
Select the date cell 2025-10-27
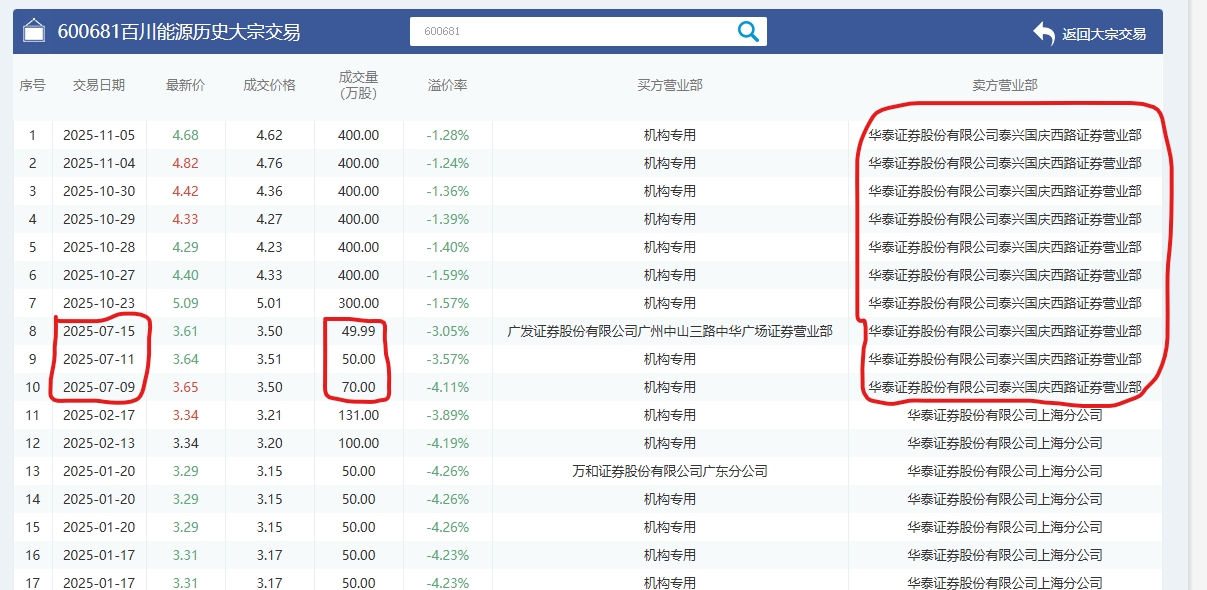point(98,275)
